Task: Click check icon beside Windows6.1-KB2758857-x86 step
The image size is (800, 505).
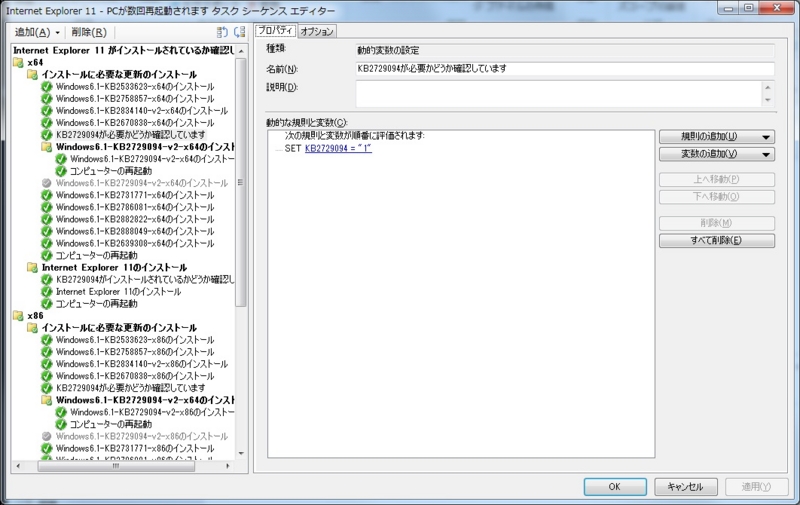Action: (47, 352)
